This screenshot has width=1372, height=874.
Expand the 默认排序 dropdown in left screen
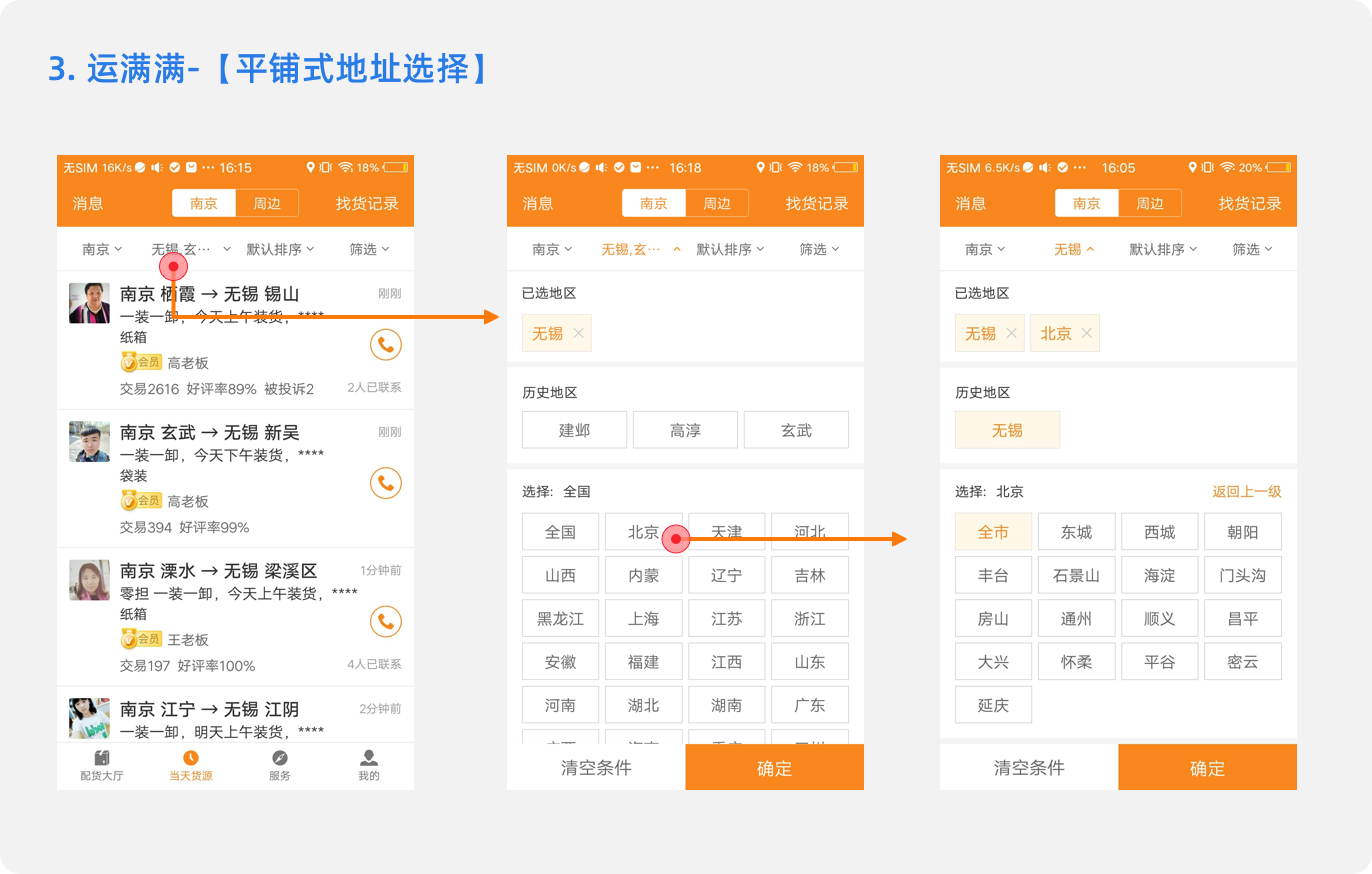(280, 249)
